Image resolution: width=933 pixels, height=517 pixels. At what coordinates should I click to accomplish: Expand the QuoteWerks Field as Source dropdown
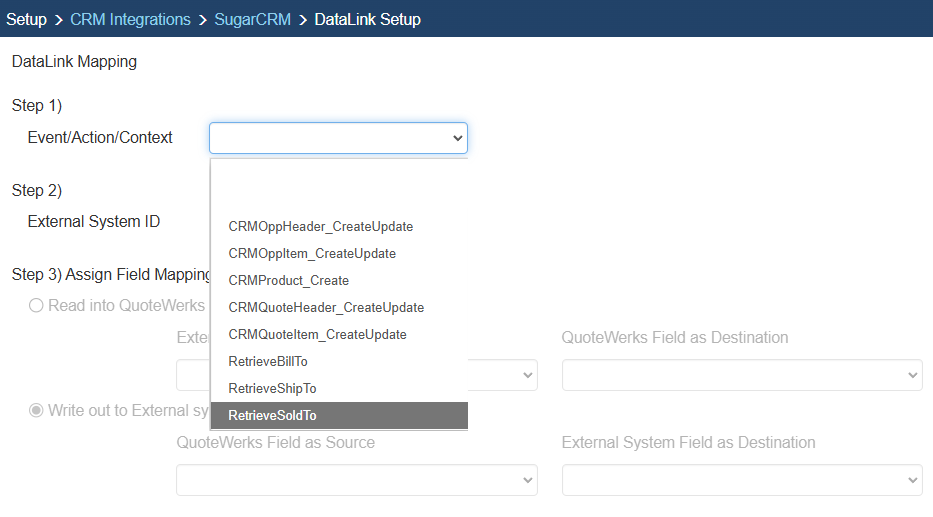[x=357, y=480]
